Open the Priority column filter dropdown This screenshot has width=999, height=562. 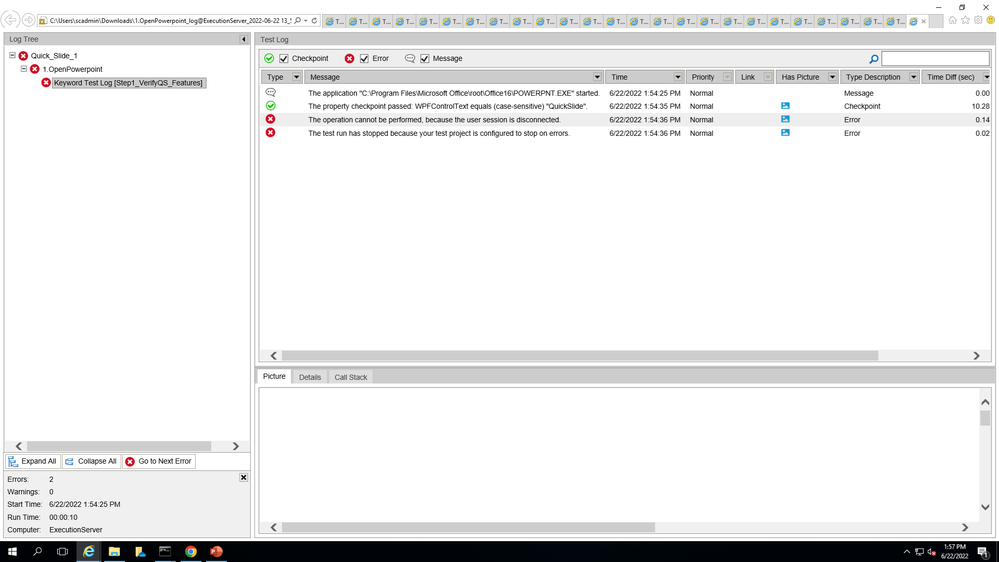point(727,77)
